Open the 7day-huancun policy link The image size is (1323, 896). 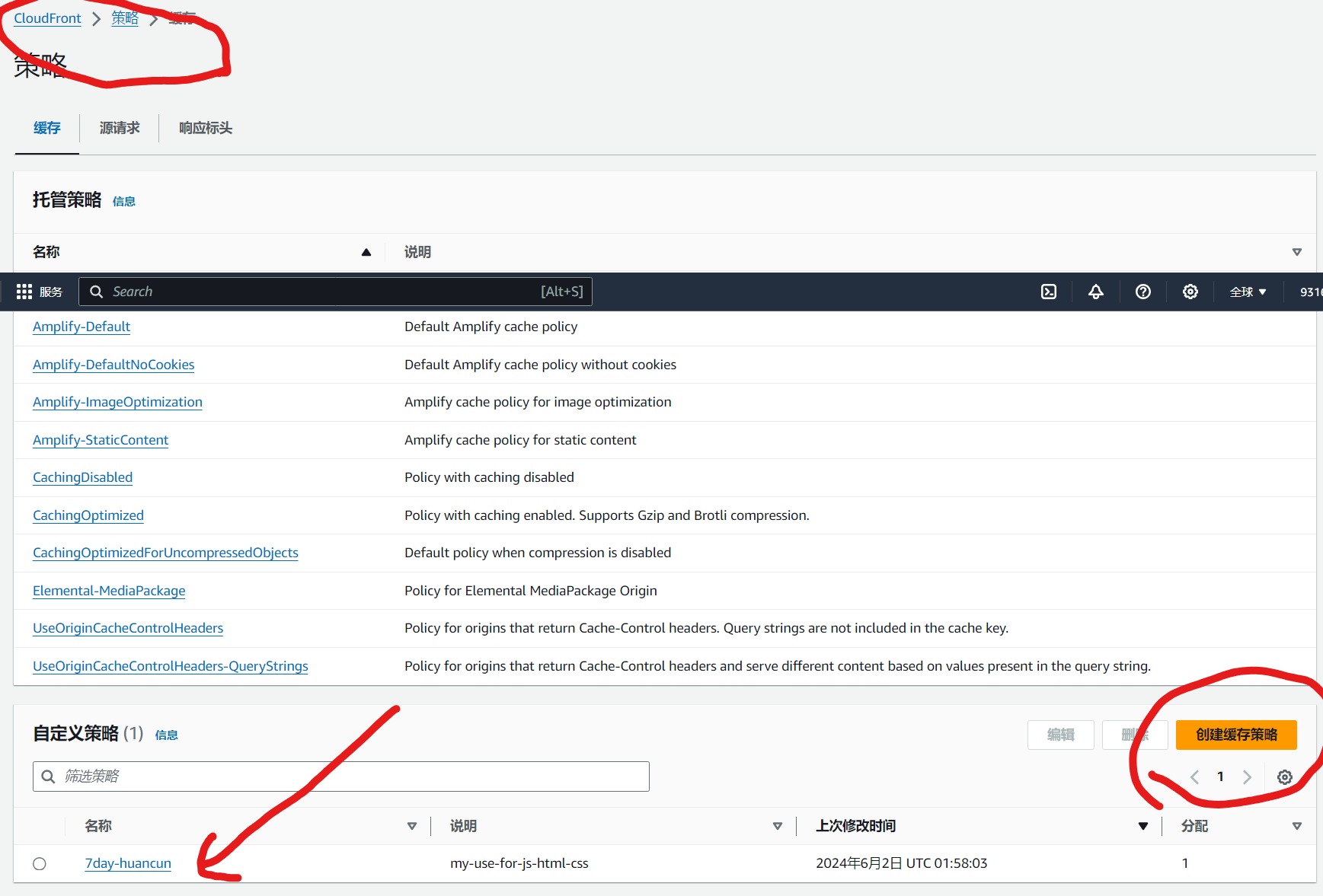[x=128, y=863]
